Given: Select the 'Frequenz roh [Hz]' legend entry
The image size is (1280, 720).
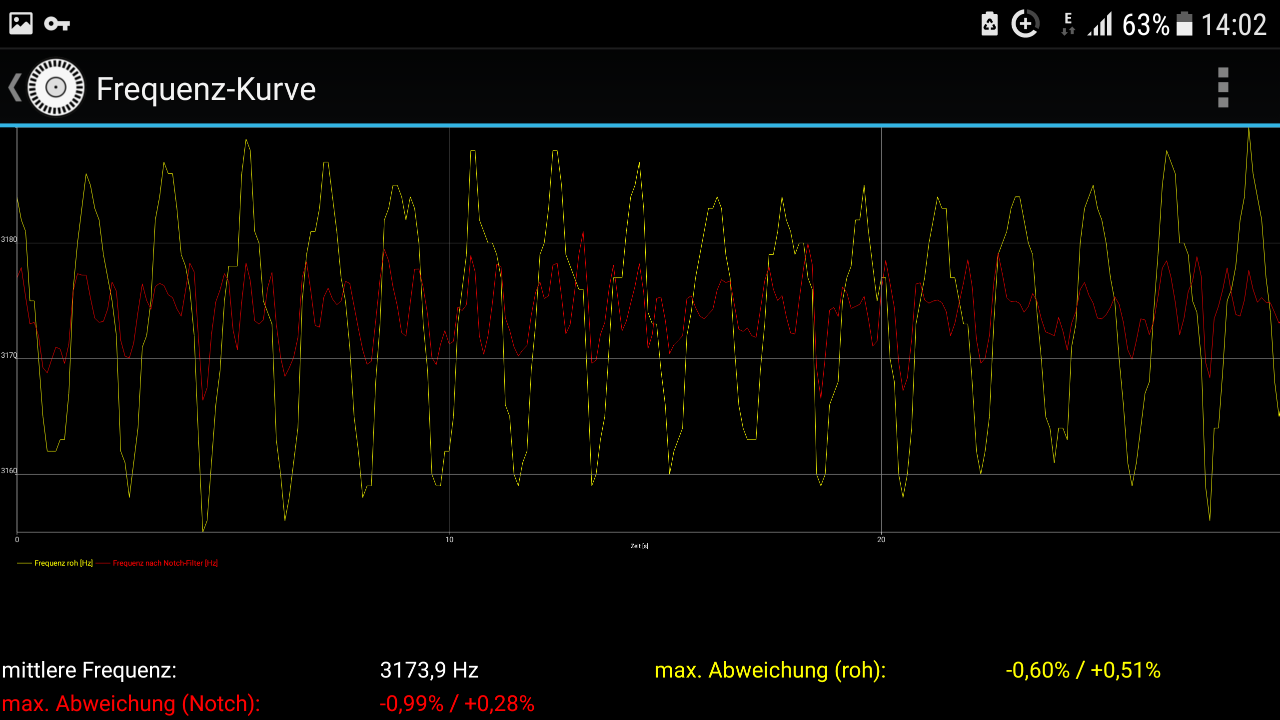Looking at the screenshot, I should point(56,563).
